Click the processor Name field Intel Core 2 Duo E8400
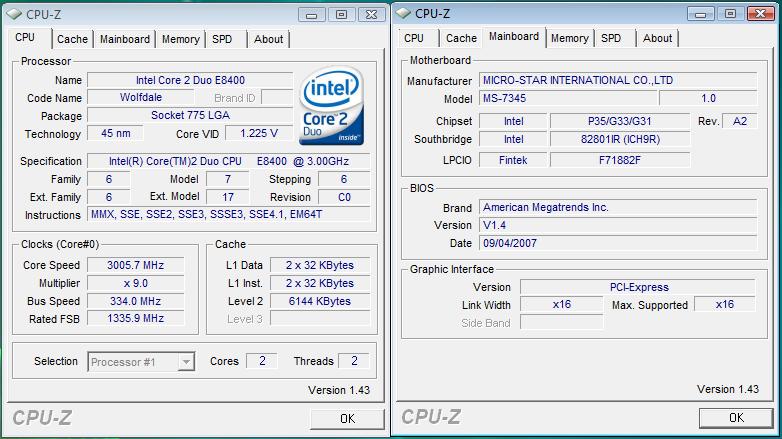782x439 pixels. tap(190, 80)
